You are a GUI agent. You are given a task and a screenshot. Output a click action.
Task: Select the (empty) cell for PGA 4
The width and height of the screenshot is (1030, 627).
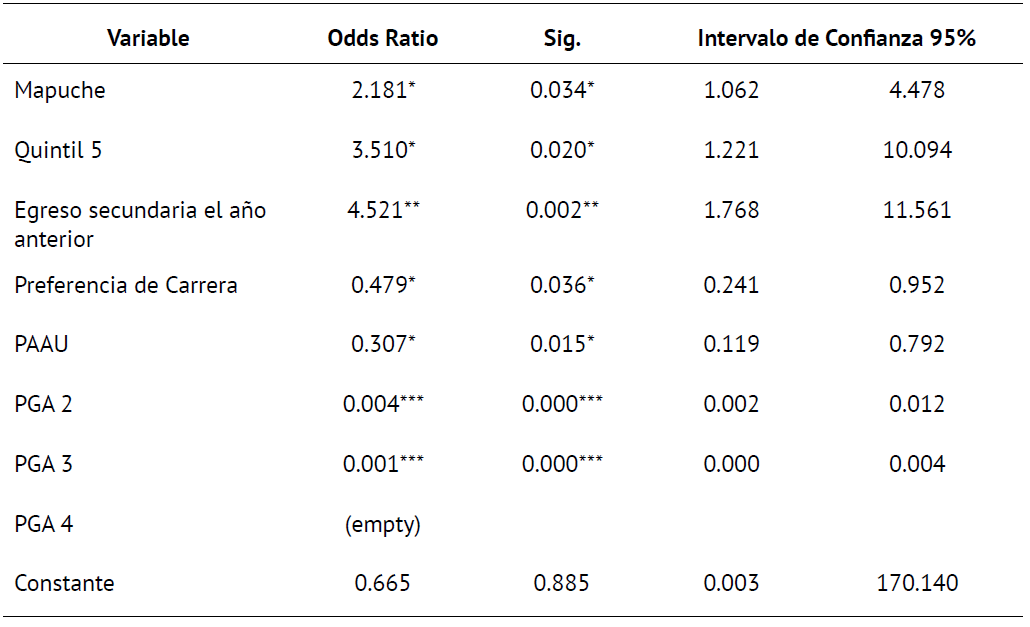(x=382, y=524)
